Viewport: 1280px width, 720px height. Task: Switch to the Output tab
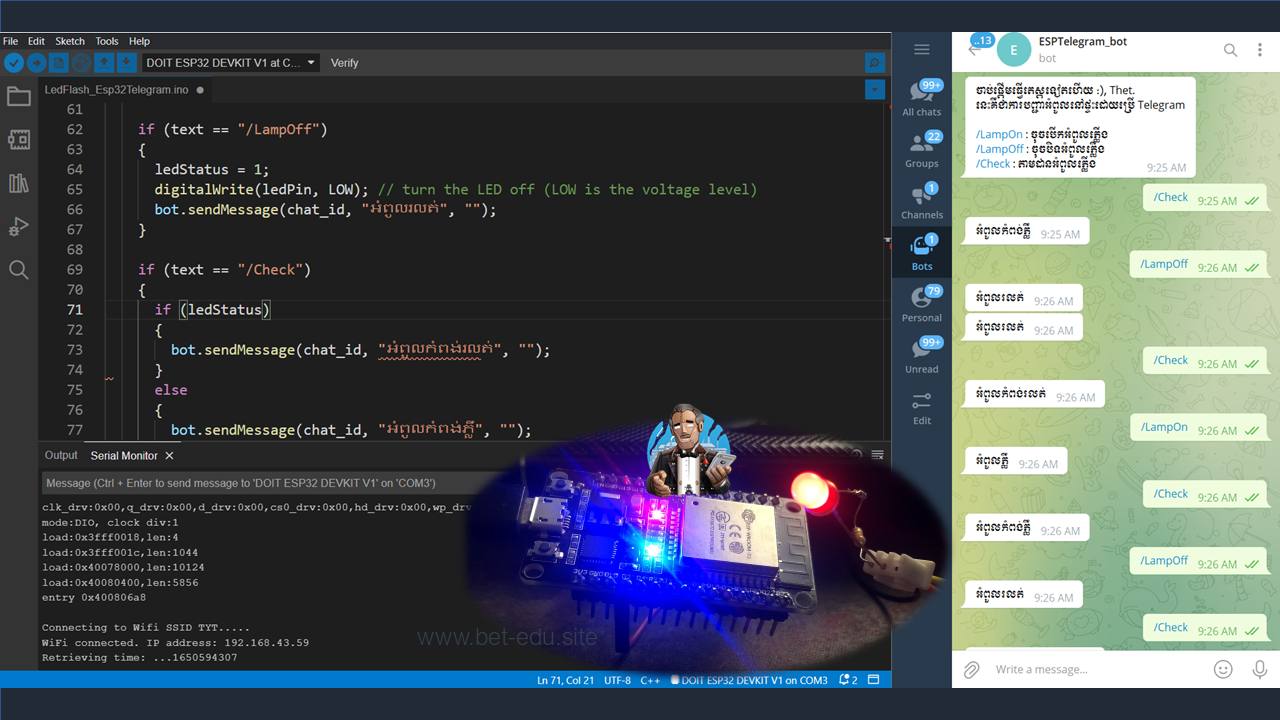tap(61, 455)
